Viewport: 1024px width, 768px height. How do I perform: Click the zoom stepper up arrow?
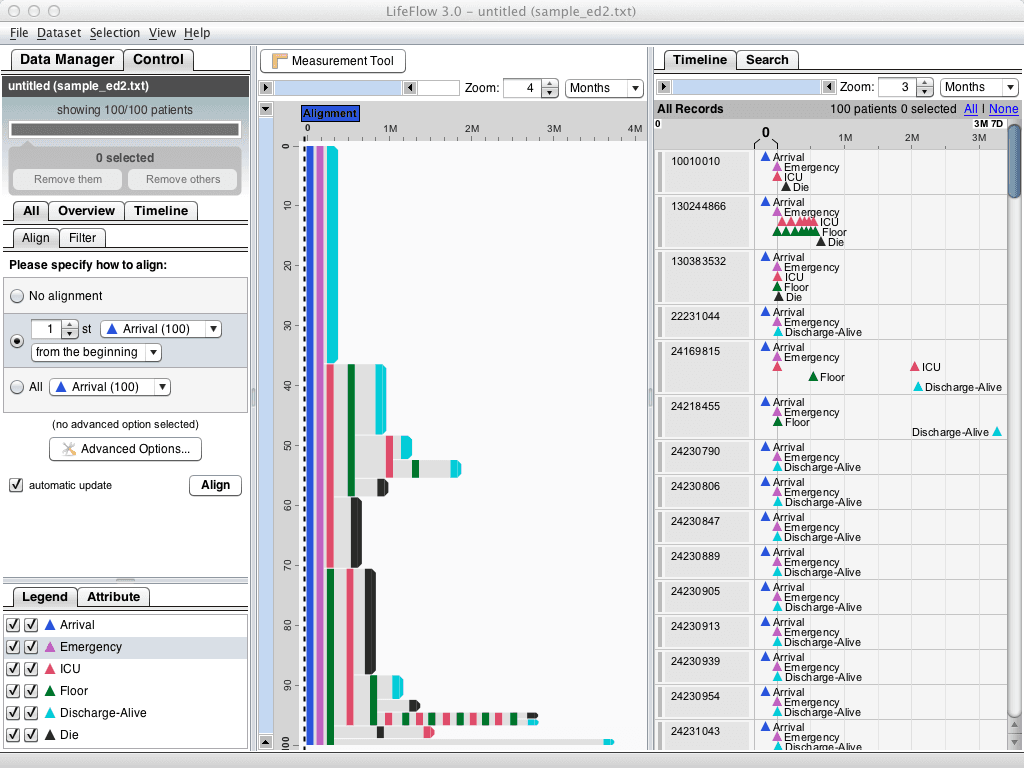pos(549,83)
